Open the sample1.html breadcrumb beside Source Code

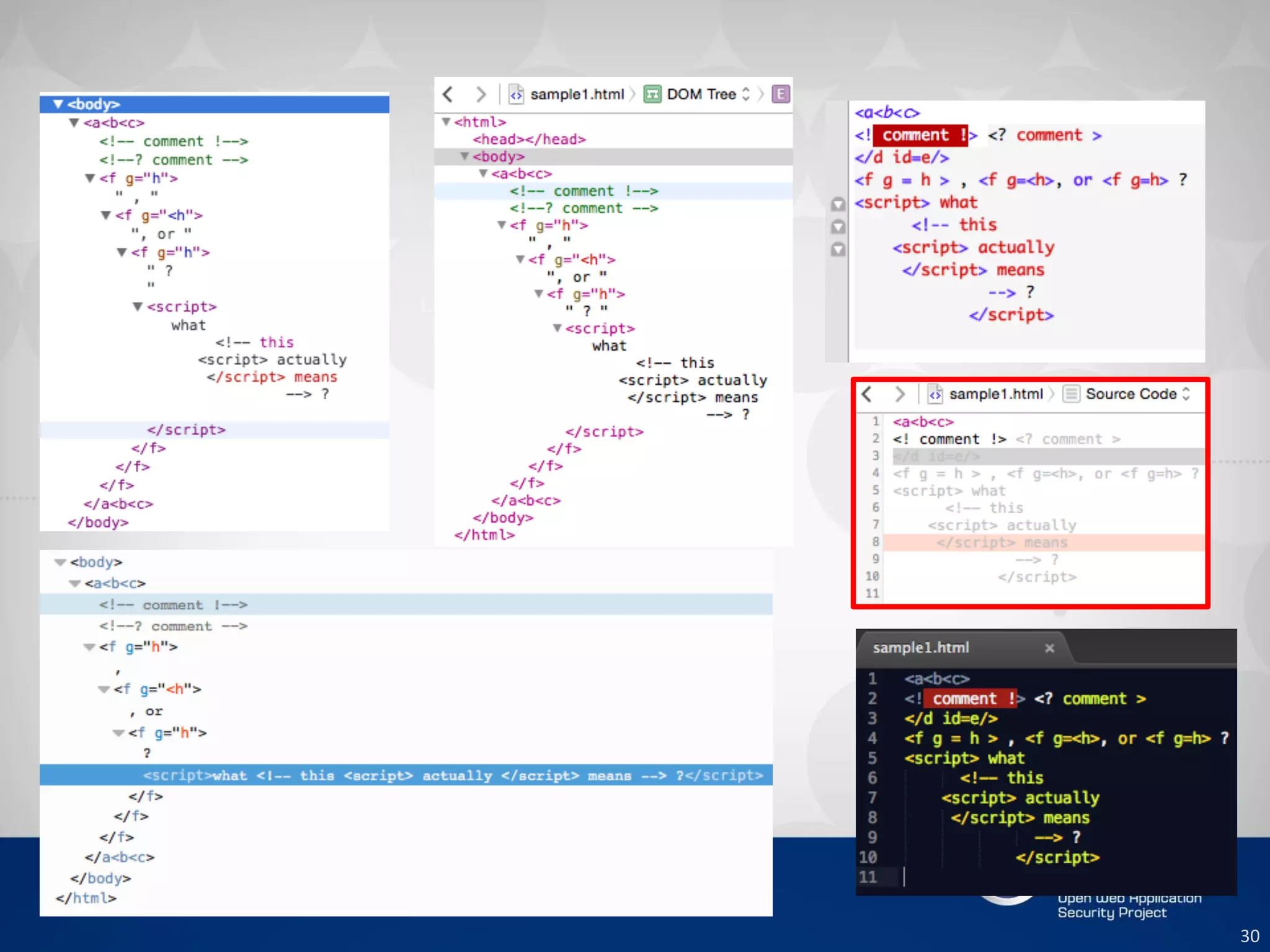(x=985, y=394)
